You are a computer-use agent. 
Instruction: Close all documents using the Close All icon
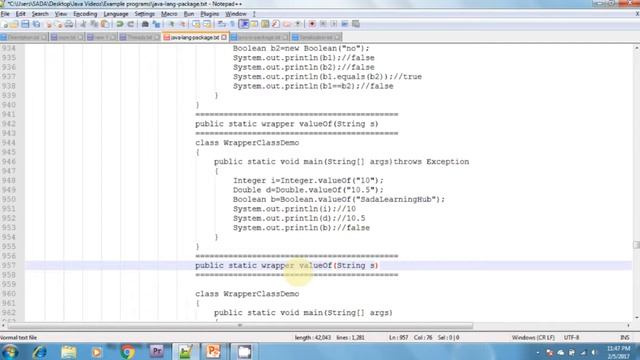tap(58, 24)
